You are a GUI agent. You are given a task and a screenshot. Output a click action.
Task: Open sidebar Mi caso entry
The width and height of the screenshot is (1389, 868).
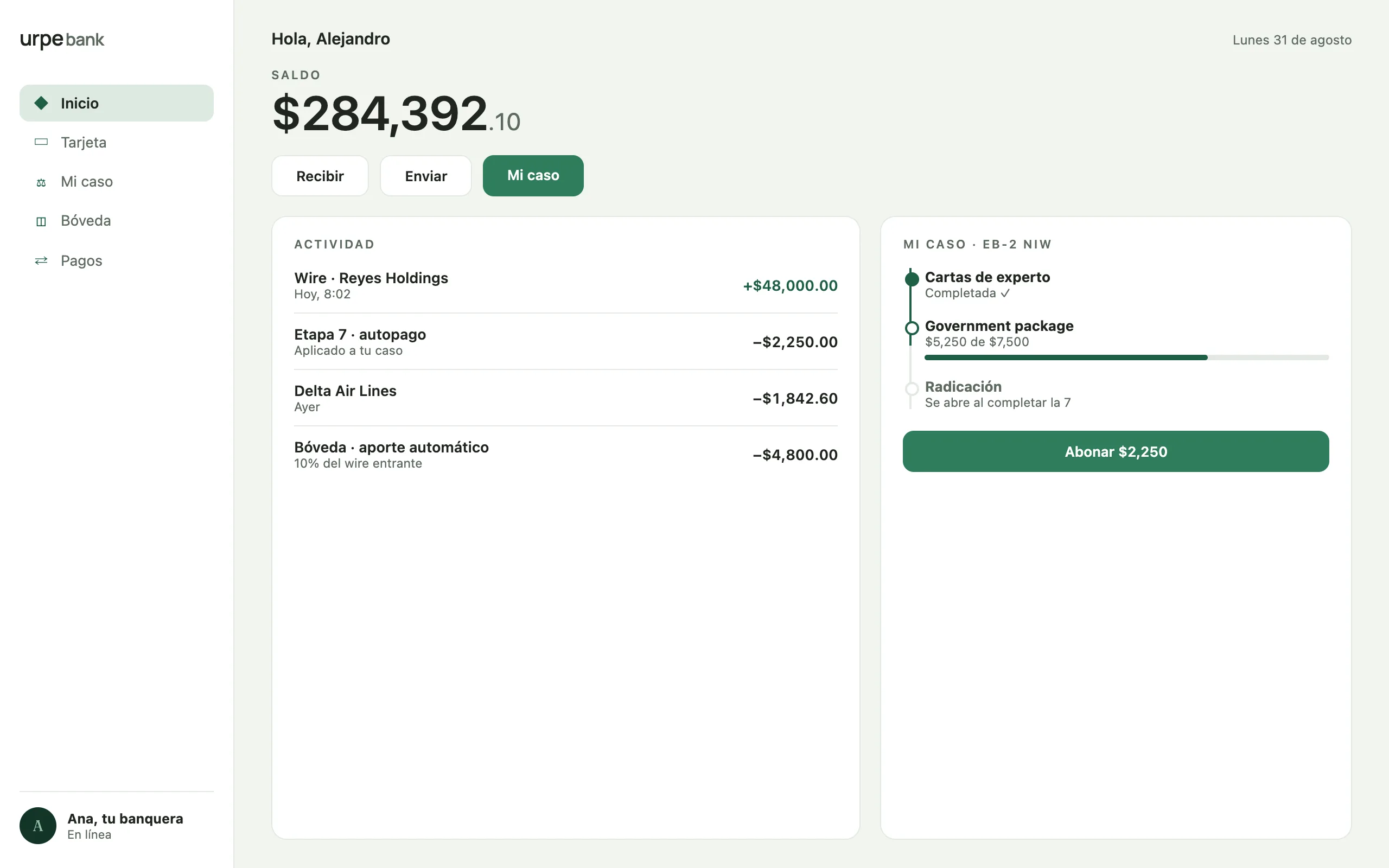[x=117, y=181]
